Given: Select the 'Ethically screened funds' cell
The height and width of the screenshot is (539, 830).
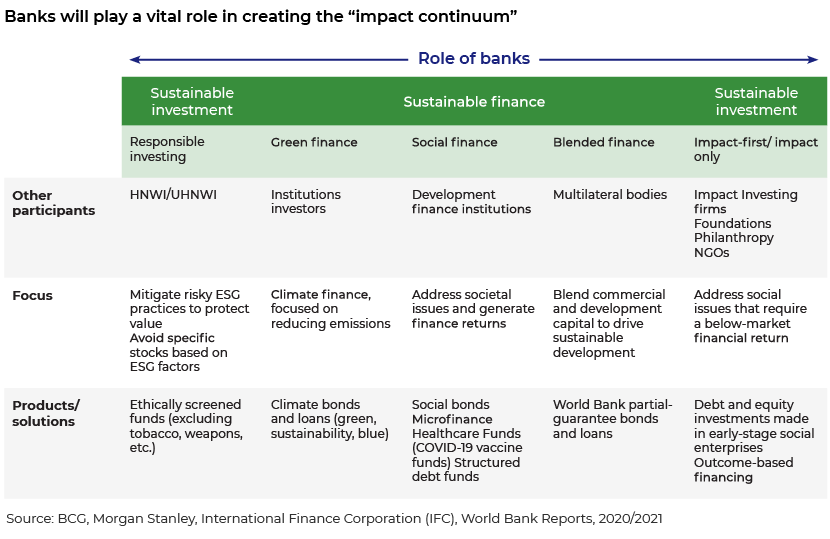Looking at the screenshot, I should click(186, 426).
